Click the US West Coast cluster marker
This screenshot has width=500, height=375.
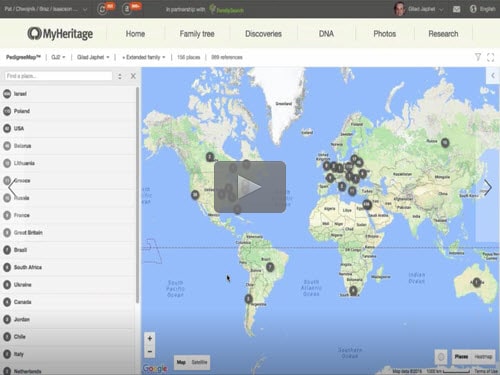click(195, 195)
